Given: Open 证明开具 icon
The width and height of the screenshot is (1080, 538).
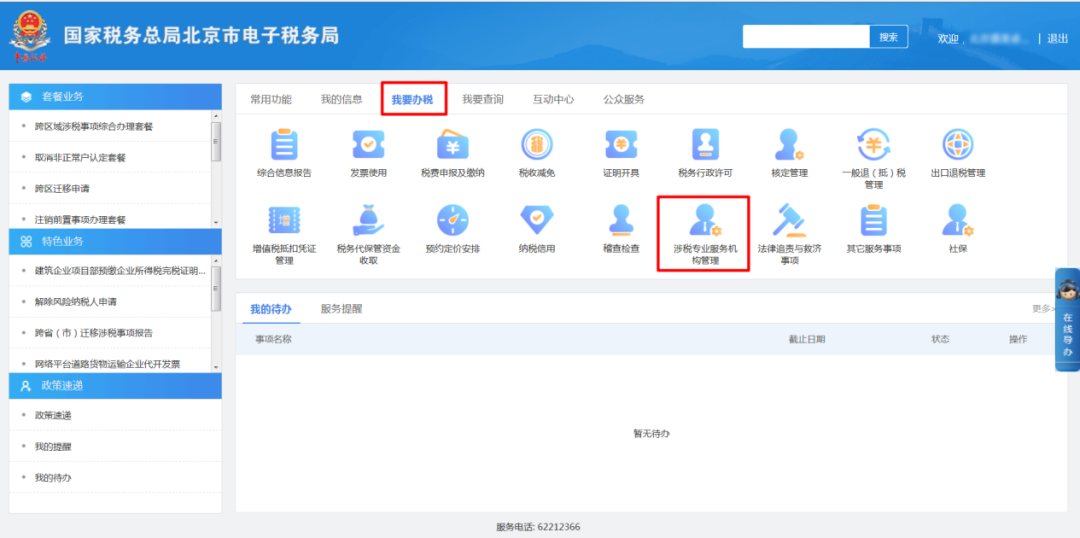Looking at the screenshot, I should coord(621,145).
